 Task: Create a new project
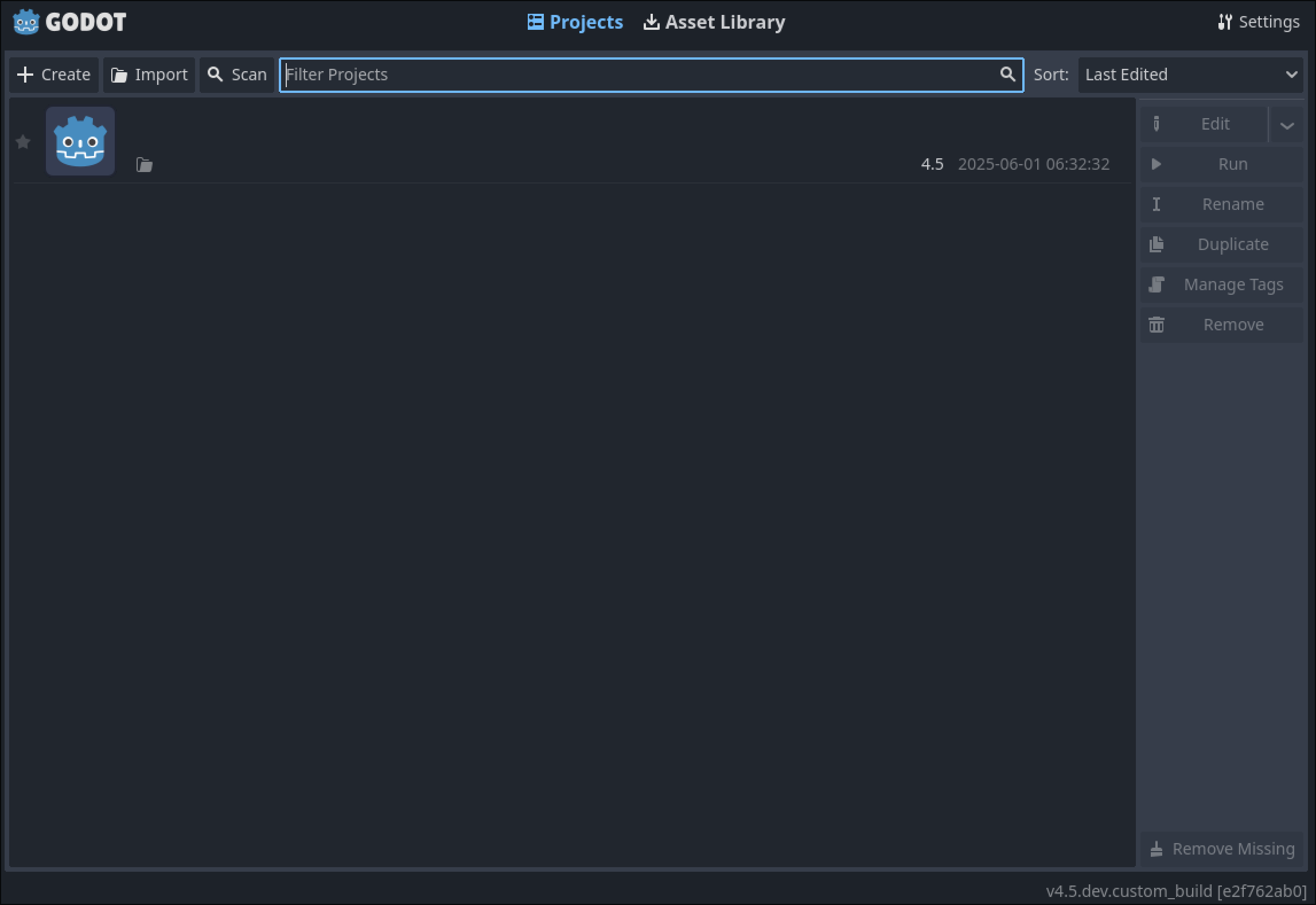(54, 75)
